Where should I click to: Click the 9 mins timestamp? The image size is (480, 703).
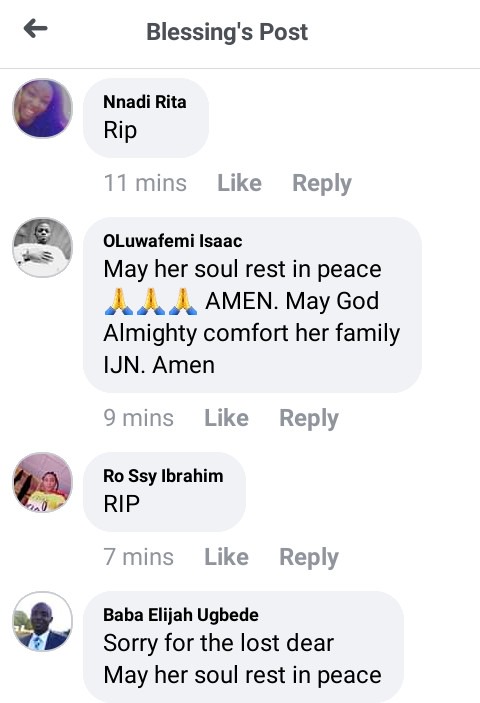tap(138, 418)
